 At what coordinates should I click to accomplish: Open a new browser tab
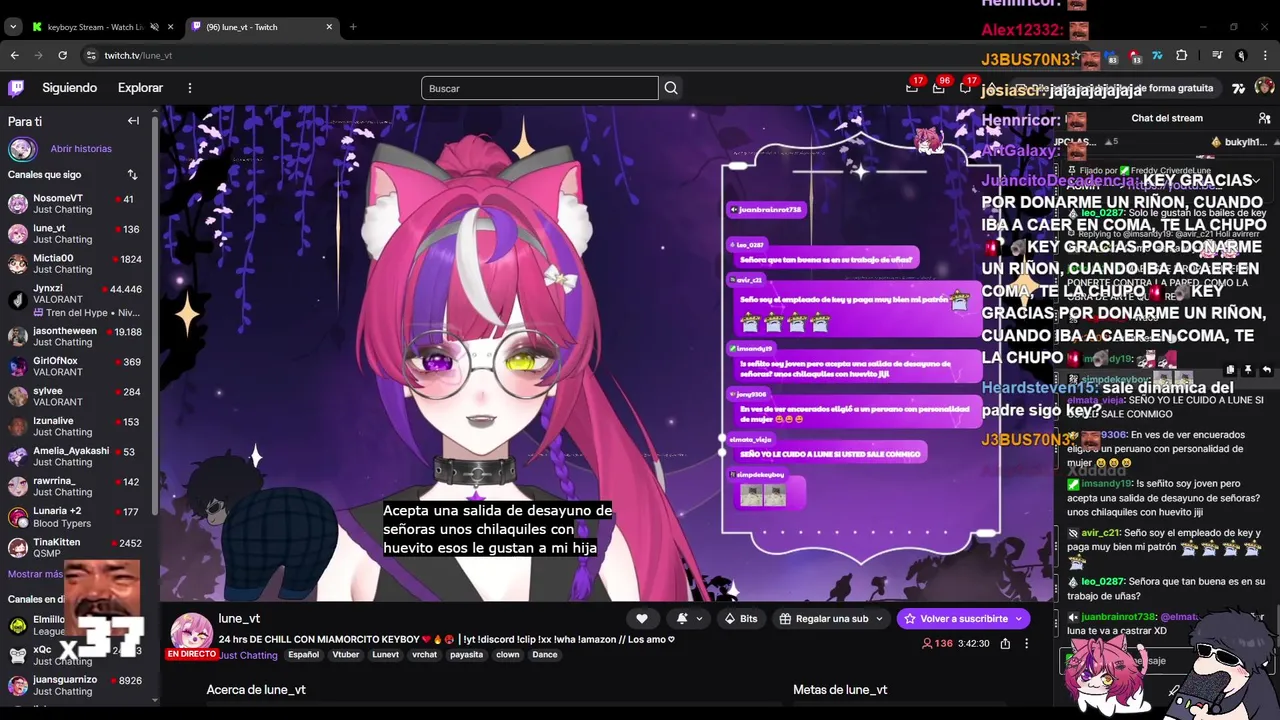(x=353, y=27)
